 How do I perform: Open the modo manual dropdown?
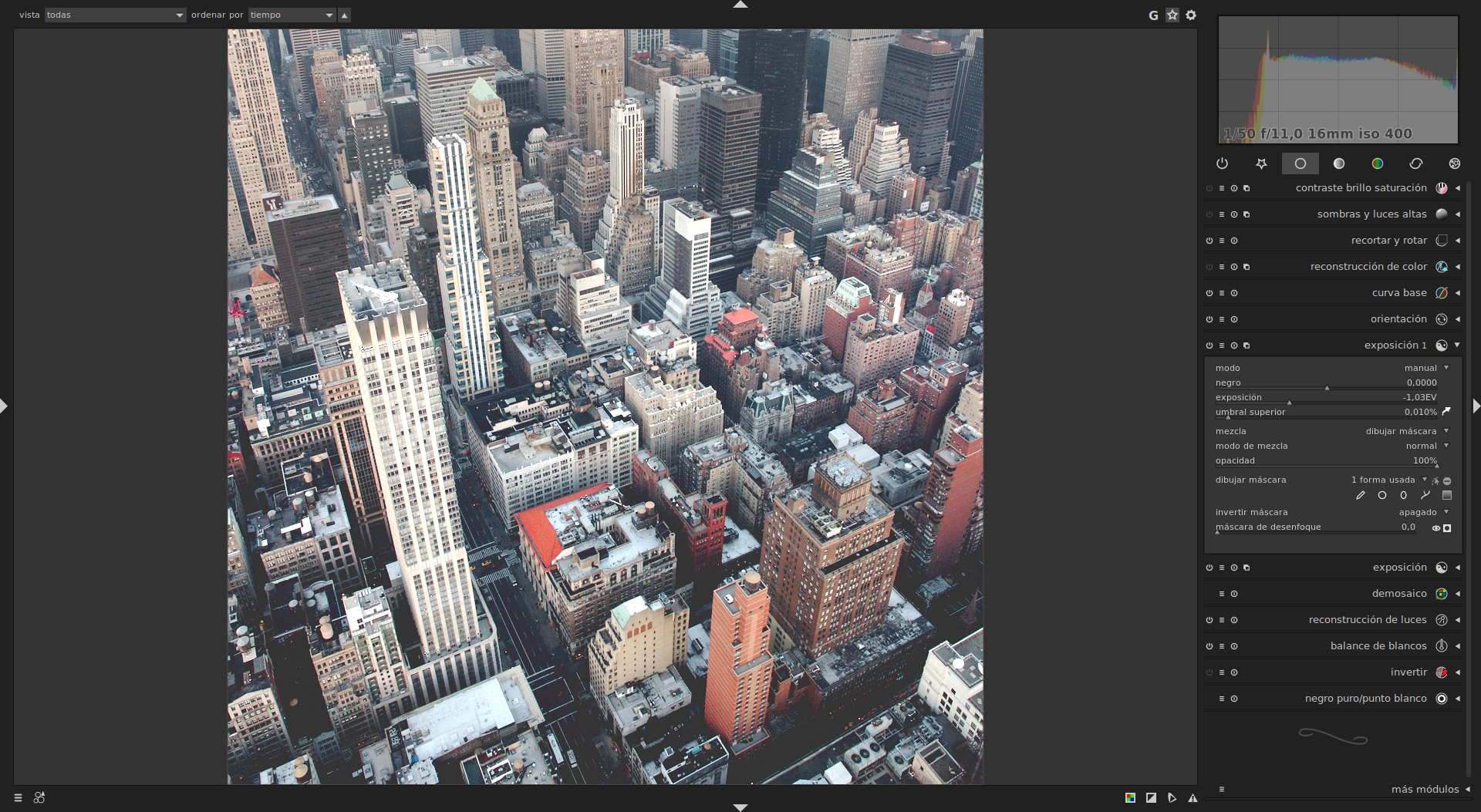(x=1333, y=368)
